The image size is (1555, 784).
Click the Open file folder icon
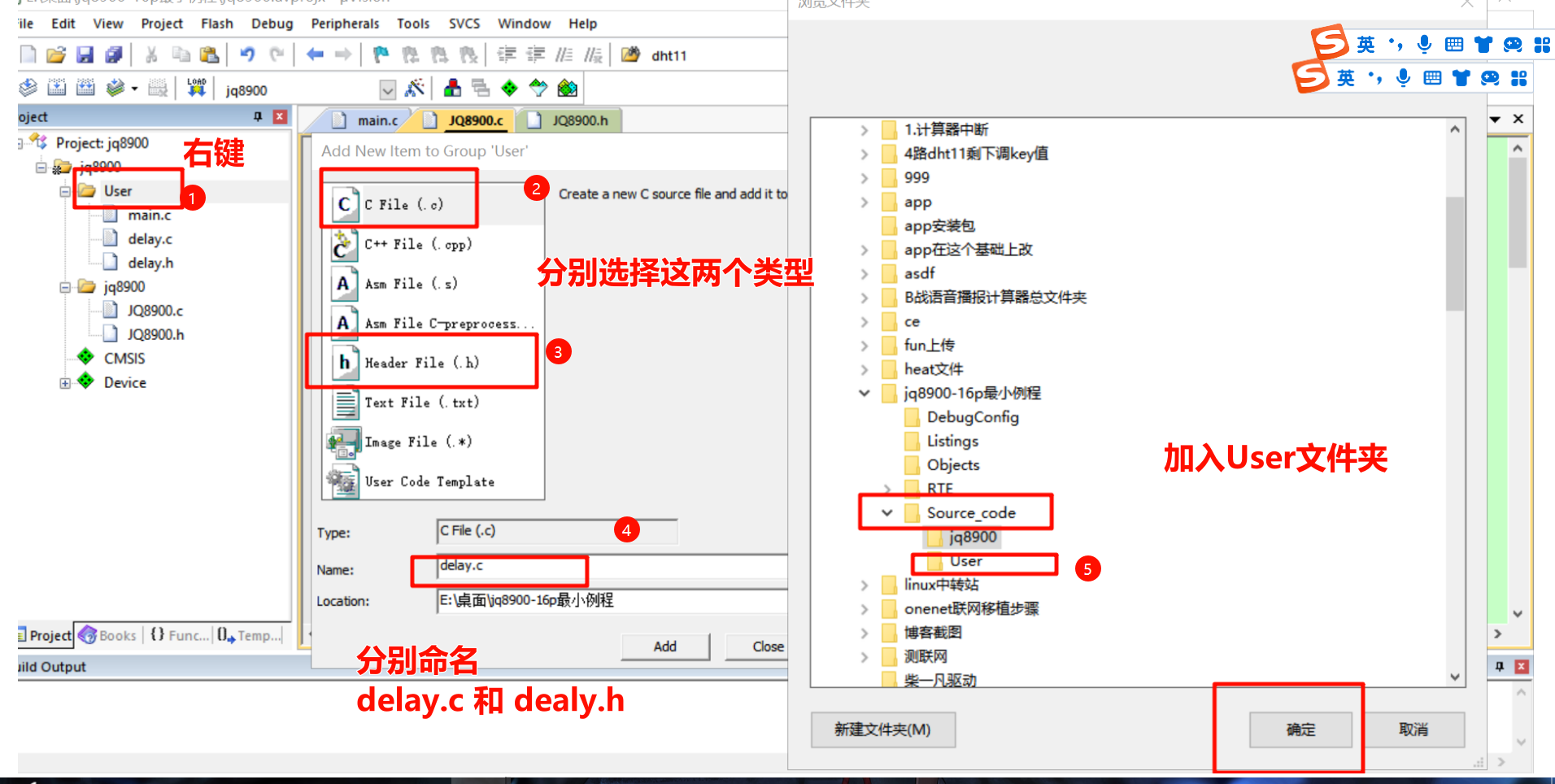click(56, 54)
